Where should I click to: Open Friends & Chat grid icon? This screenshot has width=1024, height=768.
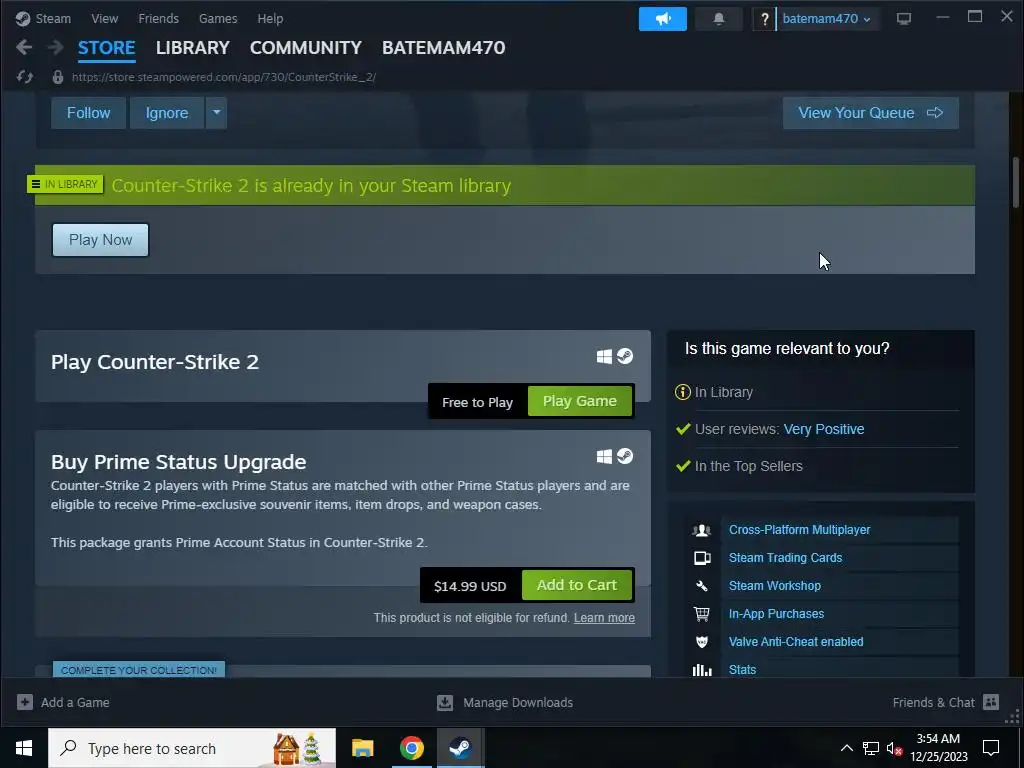coord(991,702)
